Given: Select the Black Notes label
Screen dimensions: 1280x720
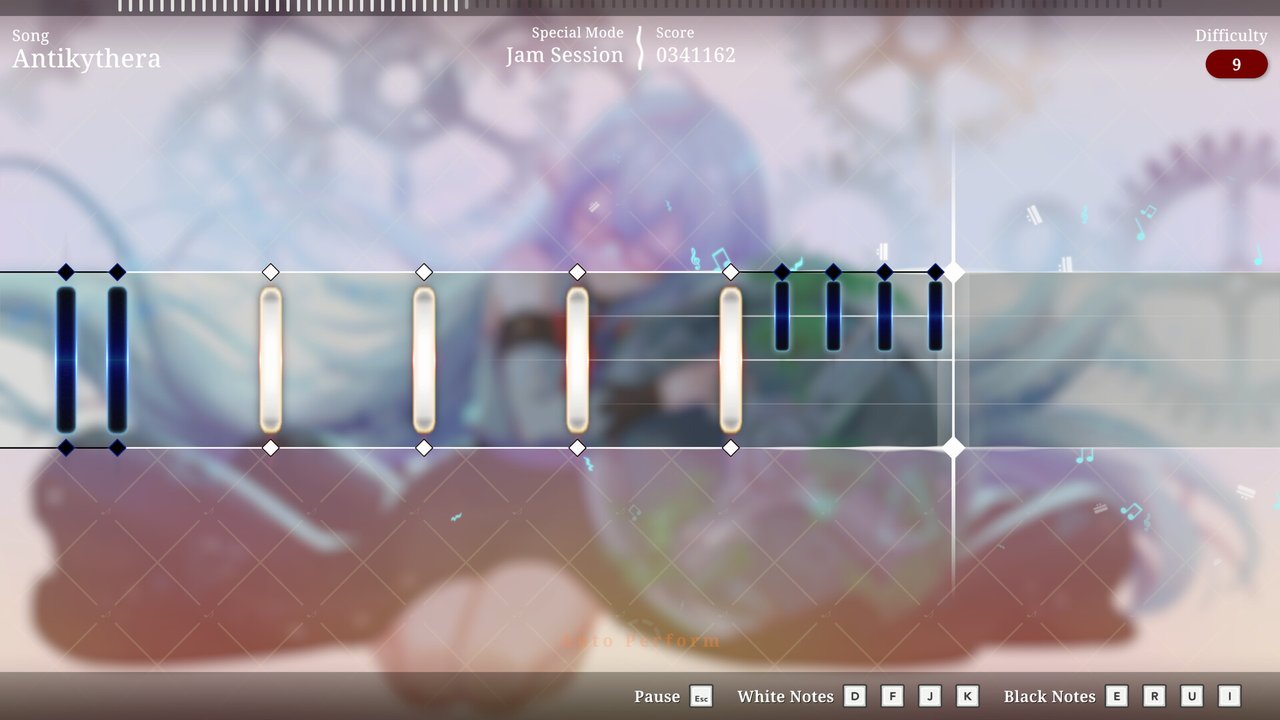Looking at the screenshot, I should coord(1050,697).
